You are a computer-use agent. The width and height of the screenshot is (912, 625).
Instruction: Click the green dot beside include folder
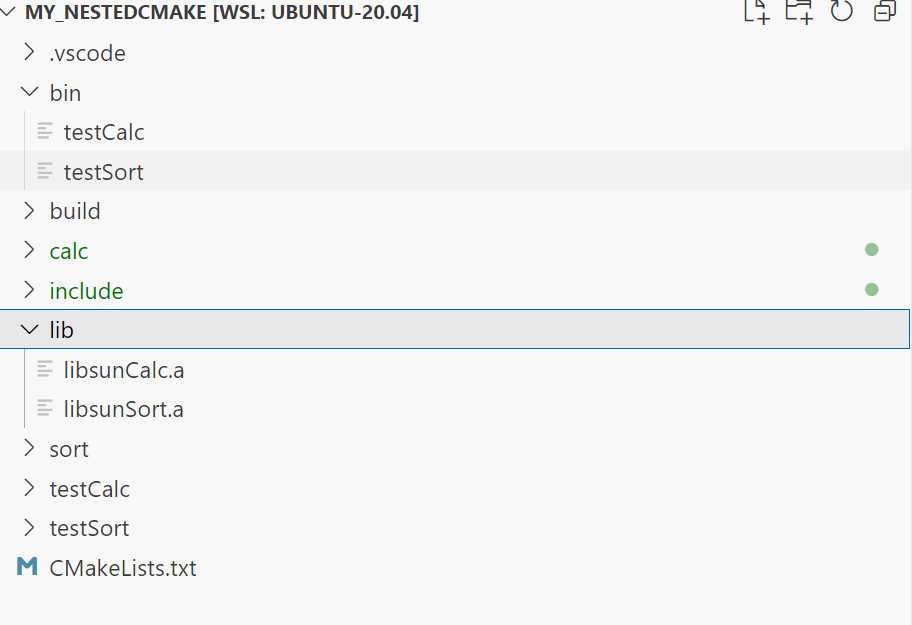(x=871, y=290)
